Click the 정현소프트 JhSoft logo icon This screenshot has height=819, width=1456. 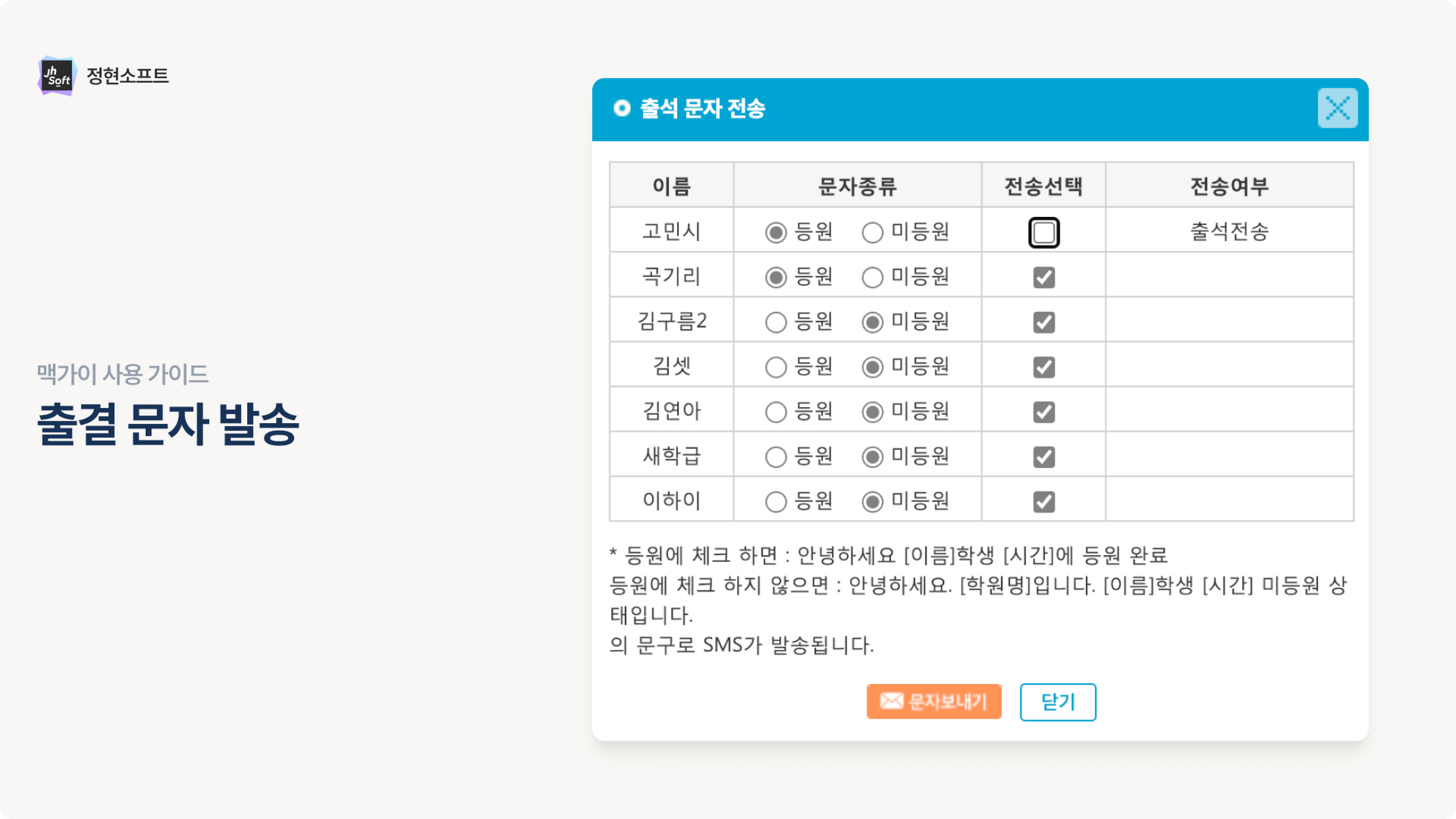pos(57,76)
